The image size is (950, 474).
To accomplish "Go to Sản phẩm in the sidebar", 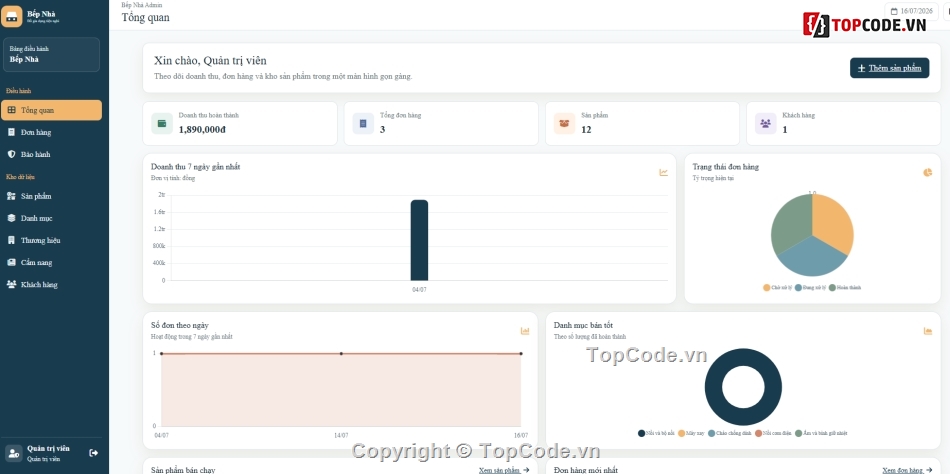I will (x=51, y=196).
